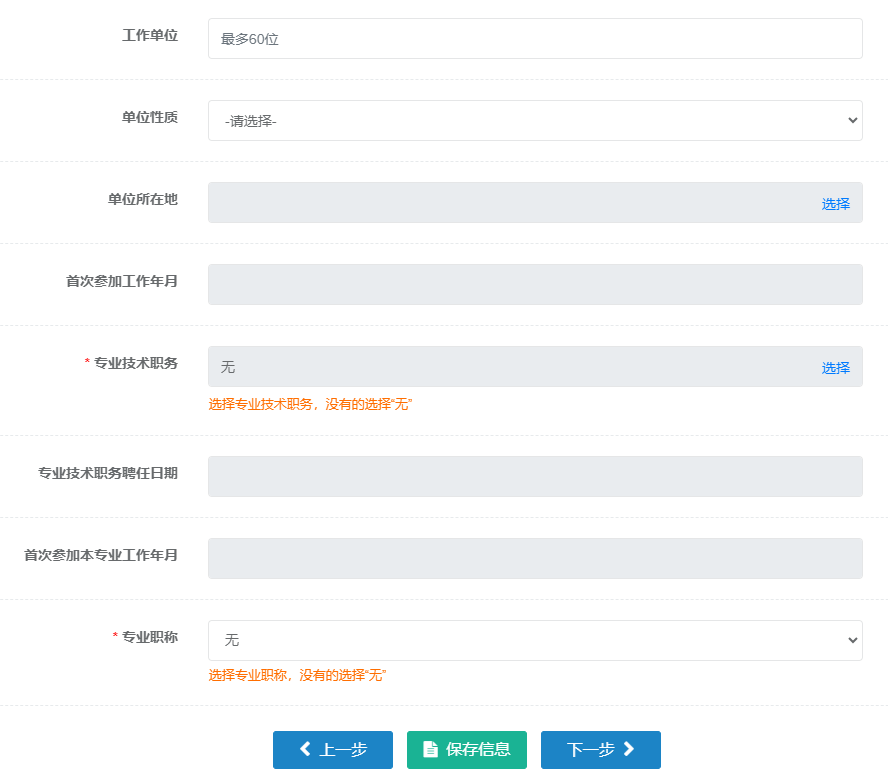The width and height of the screenshot is (888, 780).
Task: Open the 单位性质 dropdown
Action: pyautogui.click(x=535, y=120)
